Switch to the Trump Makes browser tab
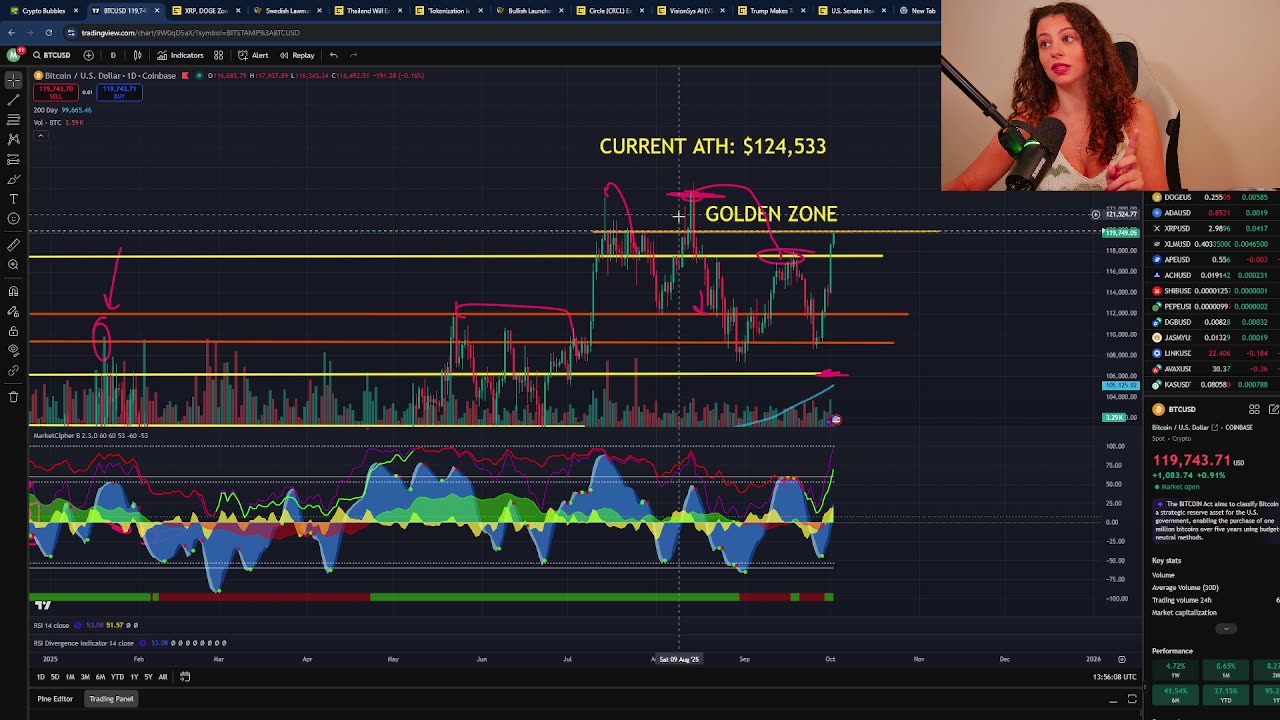The image size is (1280, 720). point(772,10)
